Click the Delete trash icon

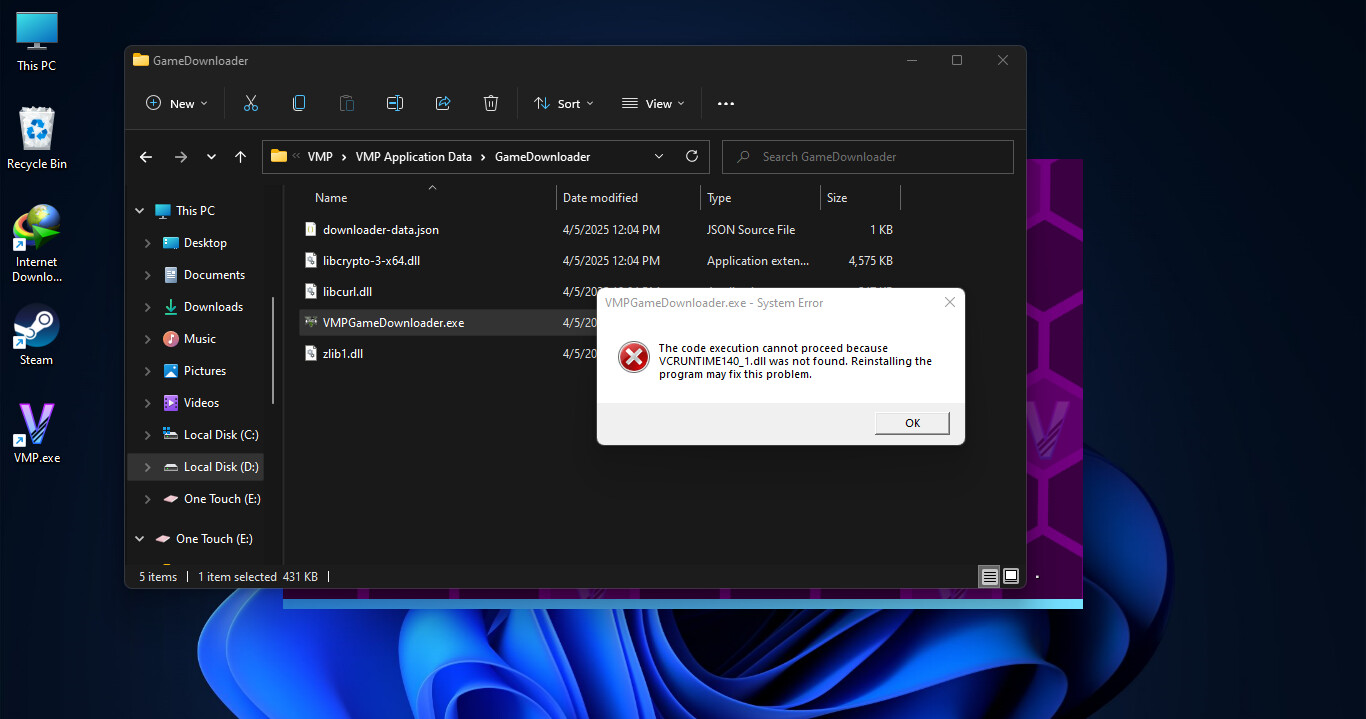pyautogui.click(x=491, y=103)
